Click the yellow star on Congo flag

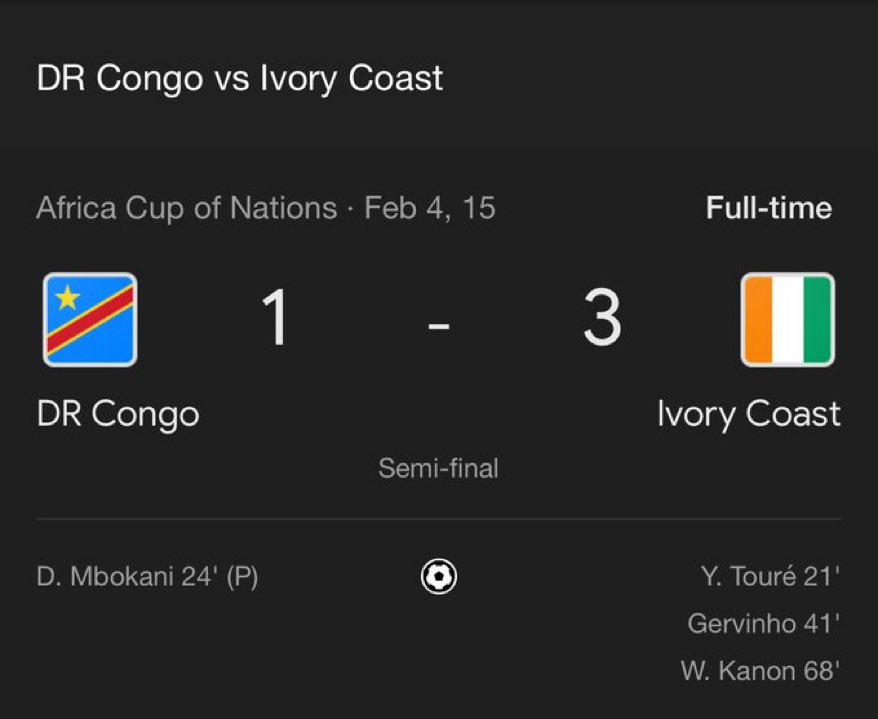pyautogui.click(x=67, y=297)
